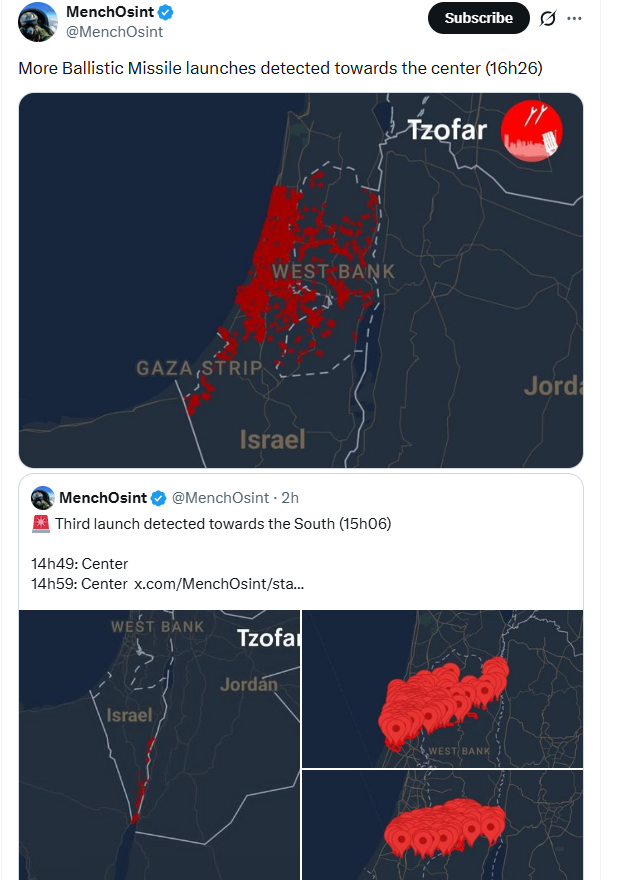Click the verified badge beside the top MenchOsint name
The height and width of the screenshot is (880, 629).
pyautogui.click(x=166, y=13)
